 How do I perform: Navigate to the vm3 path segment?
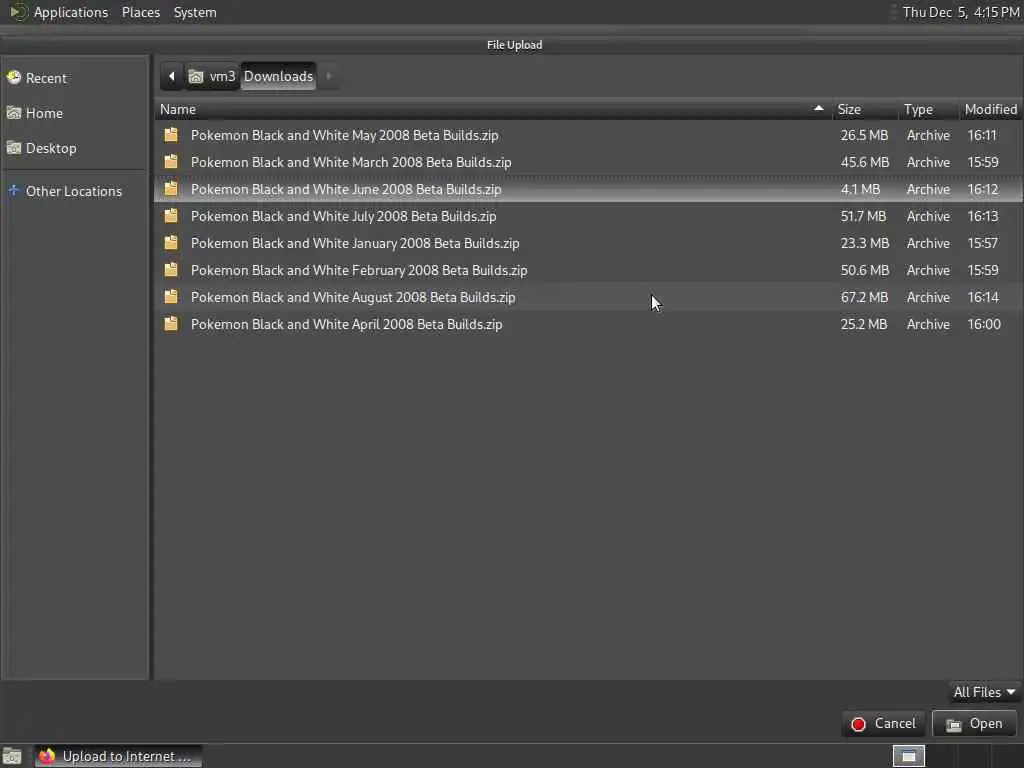coord(213,76)
